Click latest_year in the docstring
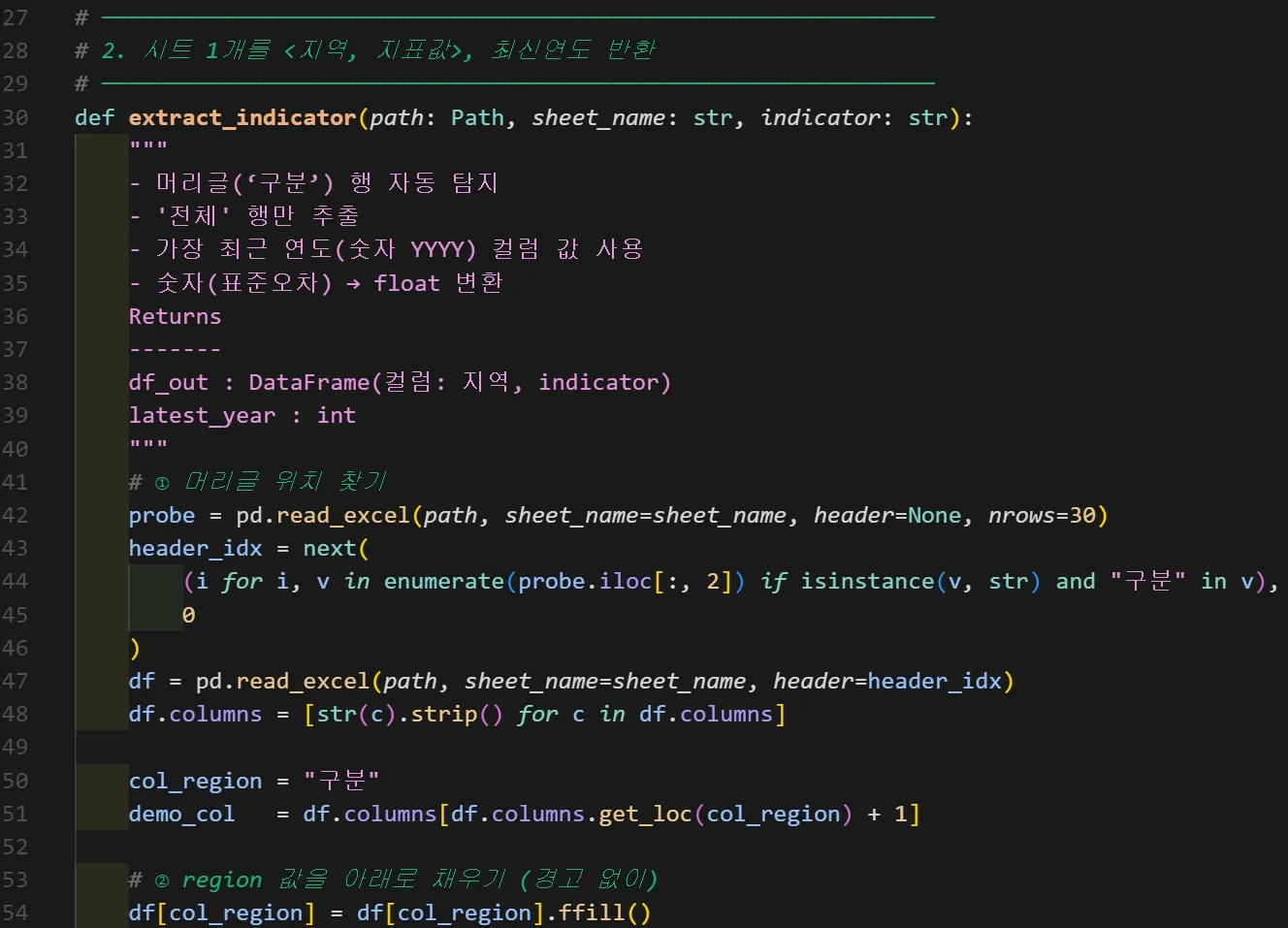 [202, 415]
